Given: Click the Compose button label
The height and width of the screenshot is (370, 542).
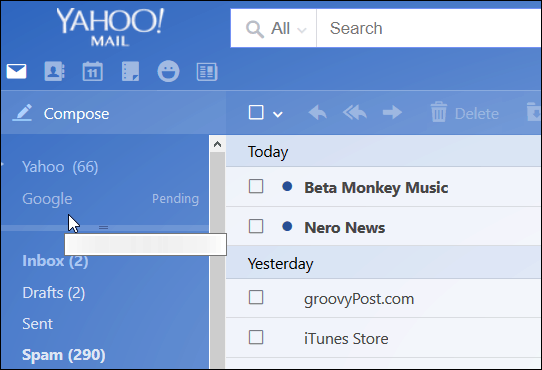Looking at the screenshot, I should (76, 114).
